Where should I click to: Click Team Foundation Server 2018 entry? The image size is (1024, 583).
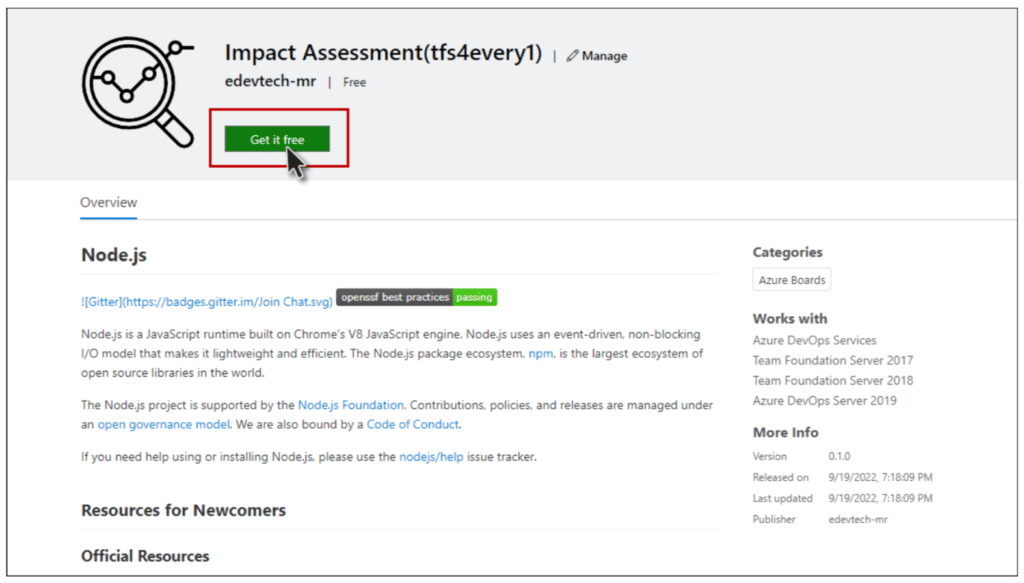(x=833, y=381)
